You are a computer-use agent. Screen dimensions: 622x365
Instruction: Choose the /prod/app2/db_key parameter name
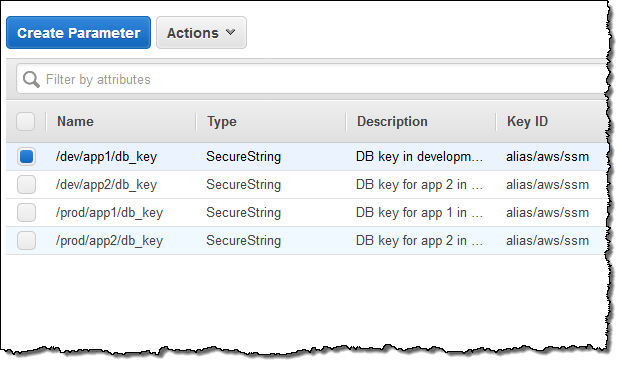109,241
